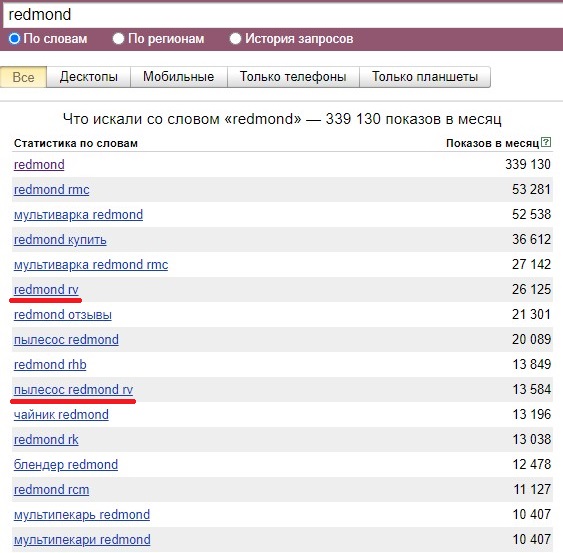Click the value 21 301
The width and height of the screenshot is (563, 553).
531,315
